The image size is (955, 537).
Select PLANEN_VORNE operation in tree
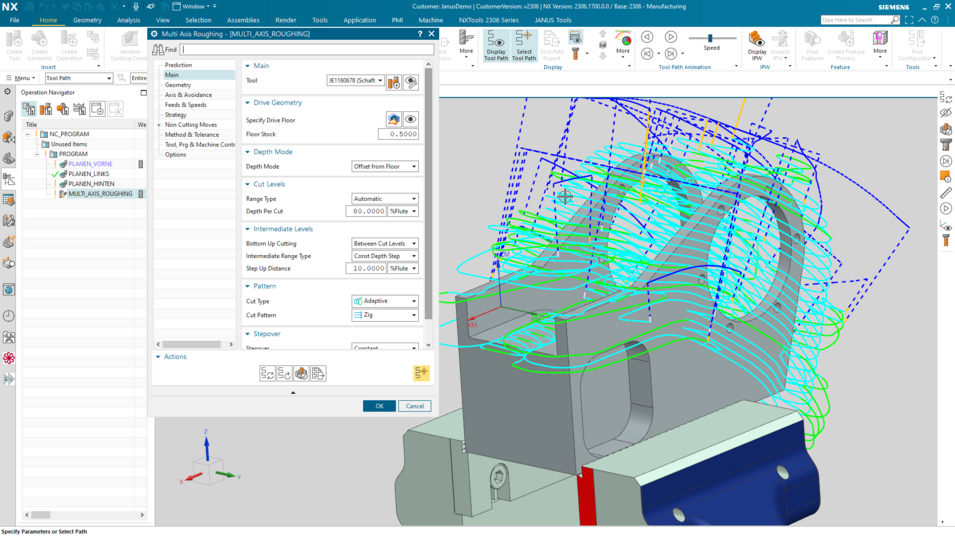tap(90, 164)
